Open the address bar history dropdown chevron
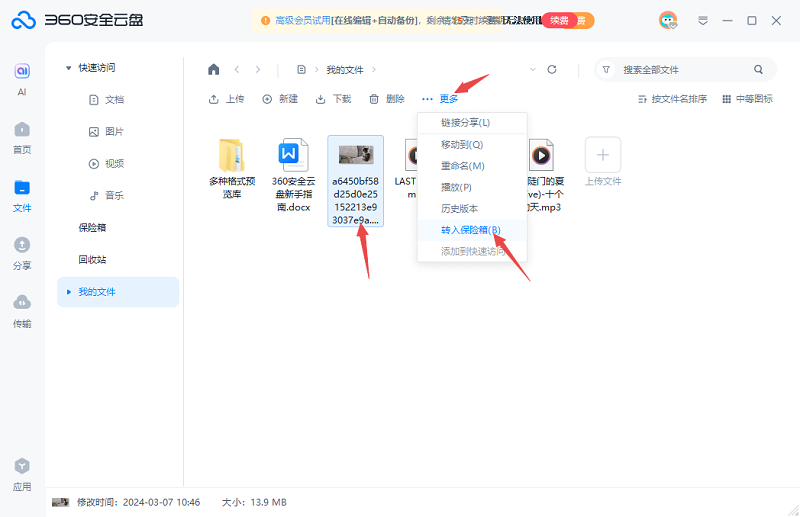 [533, 69]
